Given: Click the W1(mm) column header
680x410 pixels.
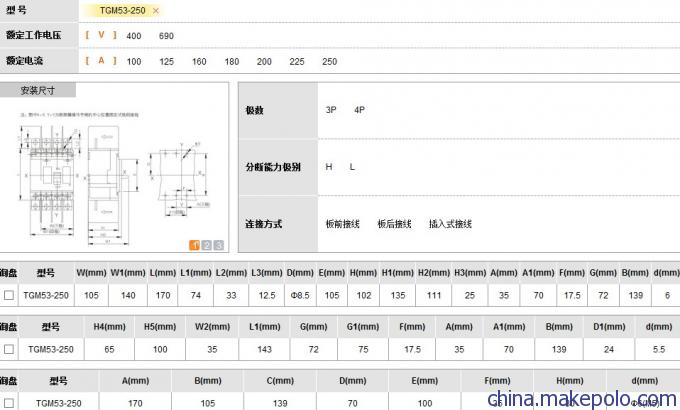Looking at the screenshot, I should pyautogui.click(x=128, y=273).
